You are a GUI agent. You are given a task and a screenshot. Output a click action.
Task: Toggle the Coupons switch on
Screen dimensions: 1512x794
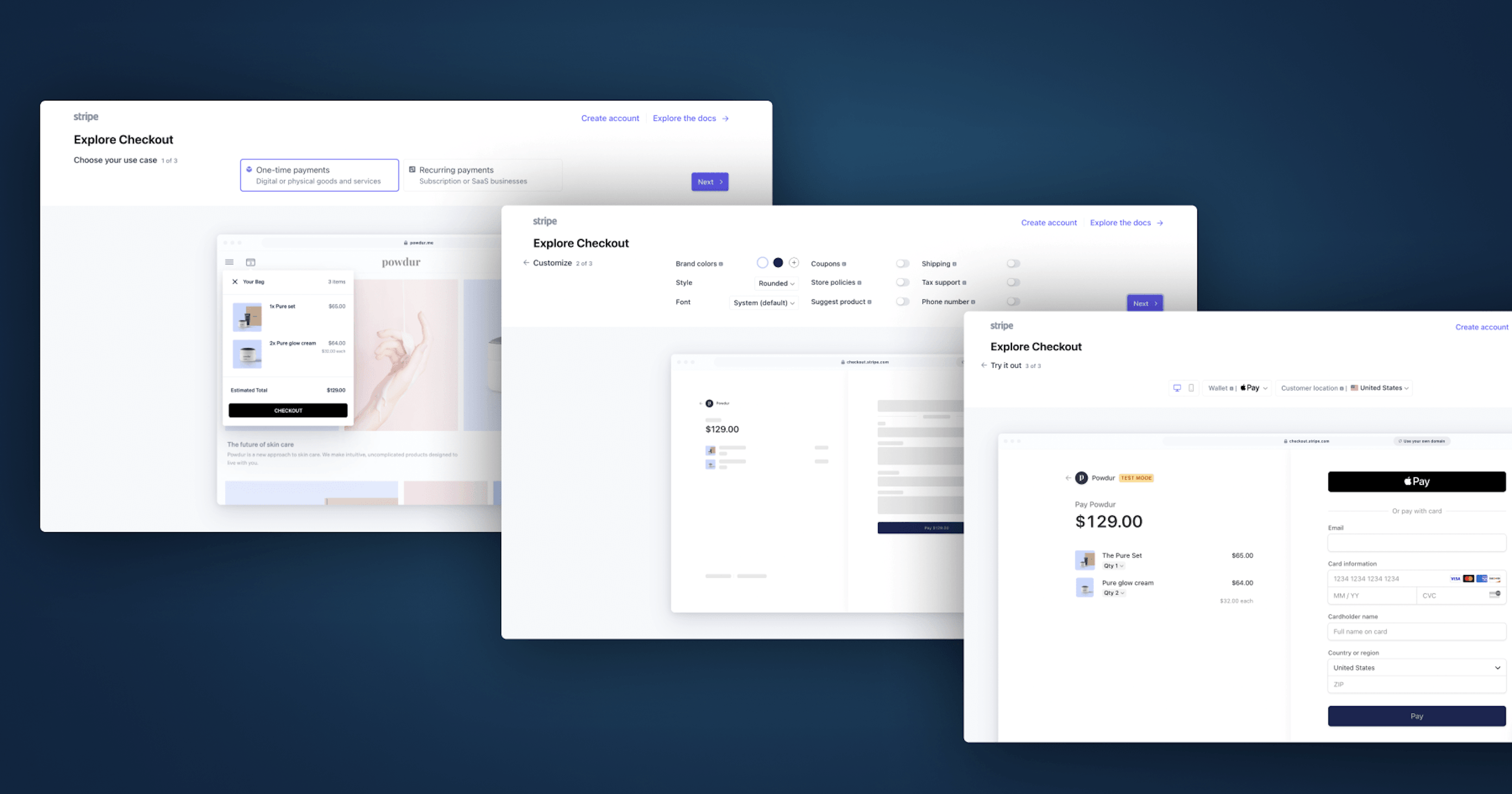(x=900, y=263)
